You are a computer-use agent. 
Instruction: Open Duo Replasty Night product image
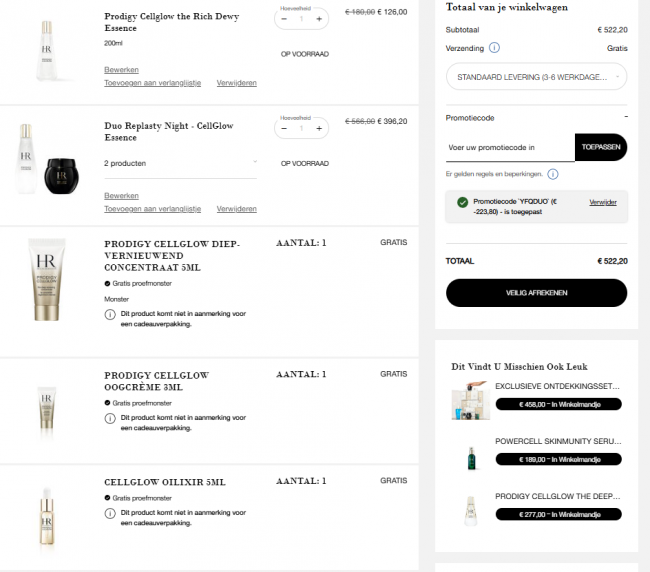(x=46, y=160)
